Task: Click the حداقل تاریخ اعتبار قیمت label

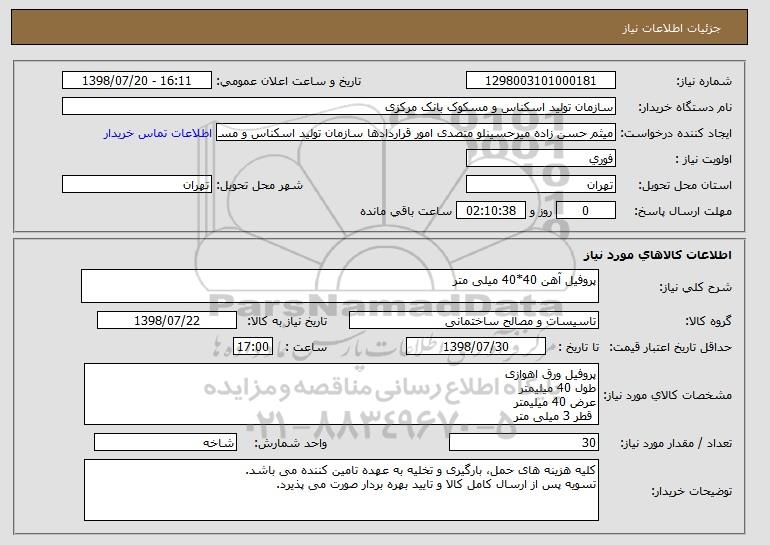Action: 671,347
